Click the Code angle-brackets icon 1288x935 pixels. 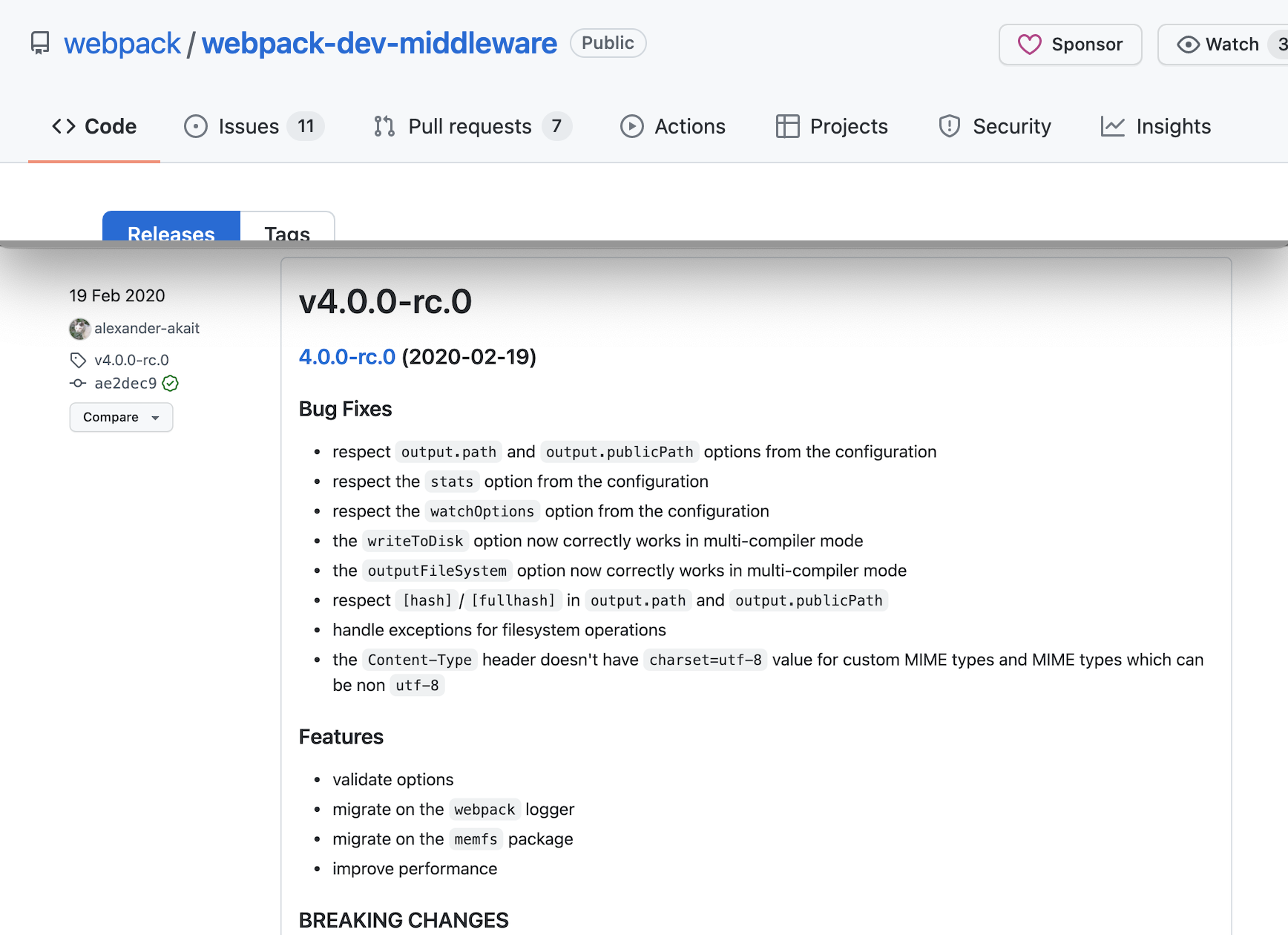64,126
